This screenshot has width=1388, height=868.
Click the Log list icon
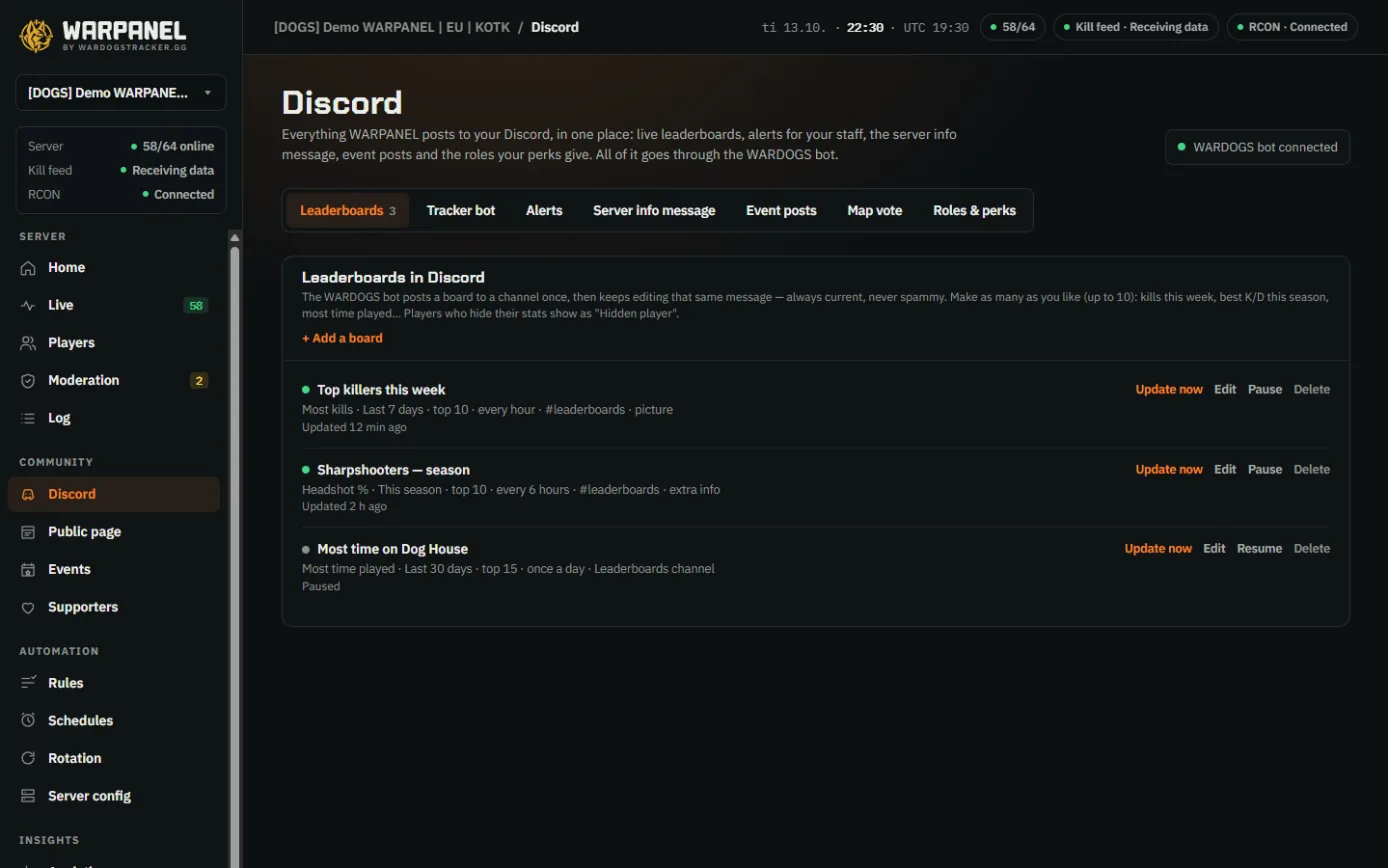click(28, 418)
